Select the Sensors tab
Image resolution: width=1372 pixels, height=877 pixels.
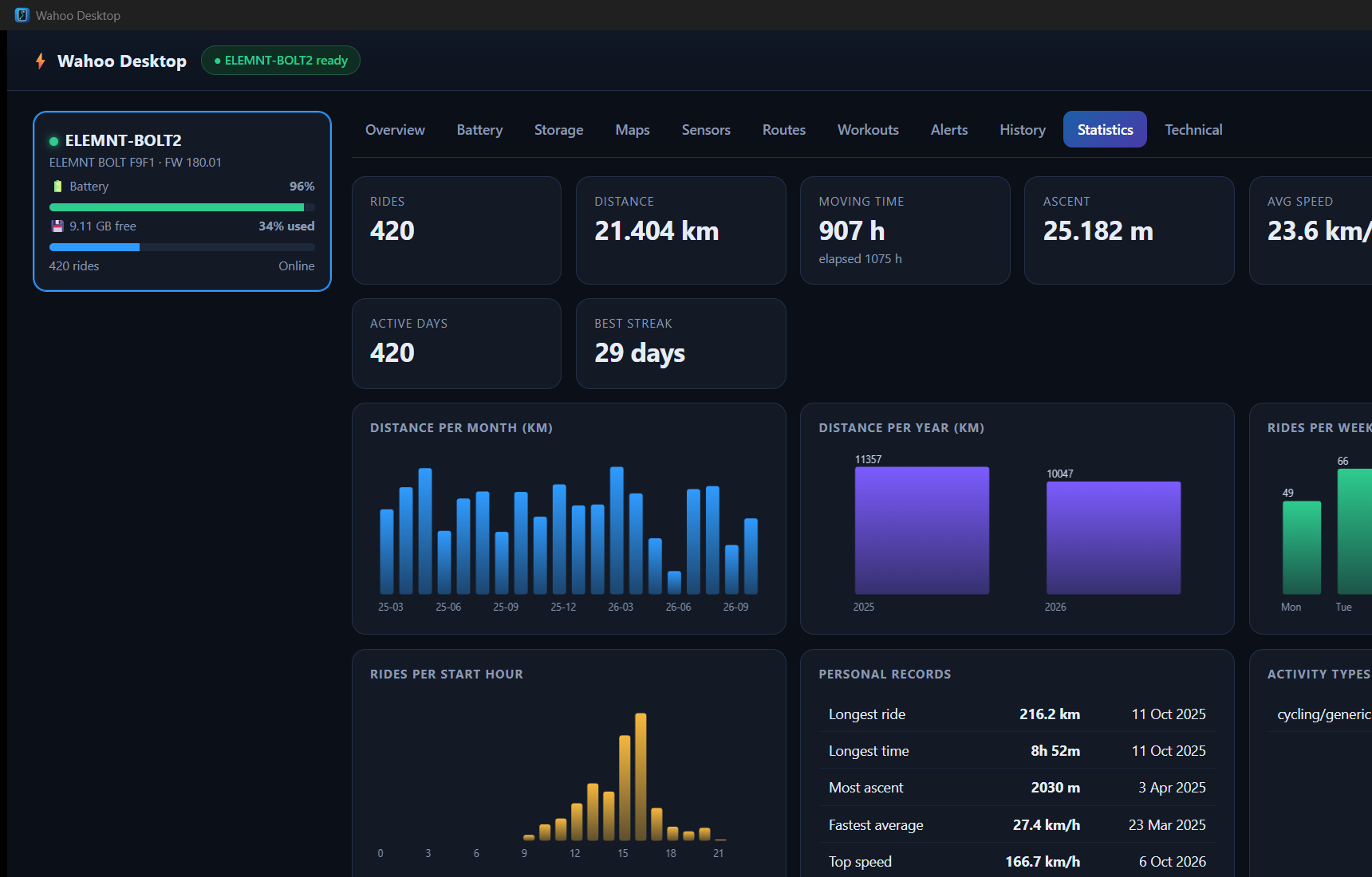[706, 130]
